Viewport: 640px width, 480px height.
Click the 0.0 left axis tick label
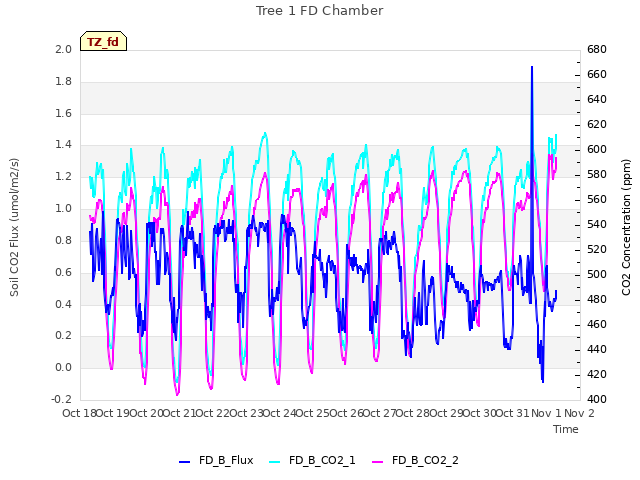point(64,367)
